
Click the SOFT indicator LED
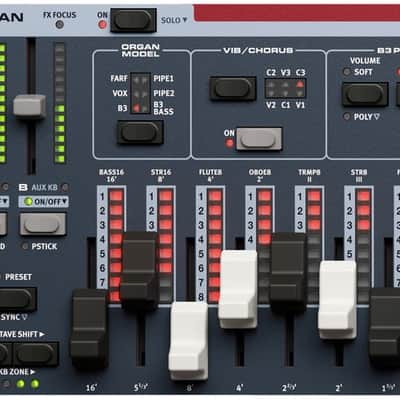click(x=347, y=72)
